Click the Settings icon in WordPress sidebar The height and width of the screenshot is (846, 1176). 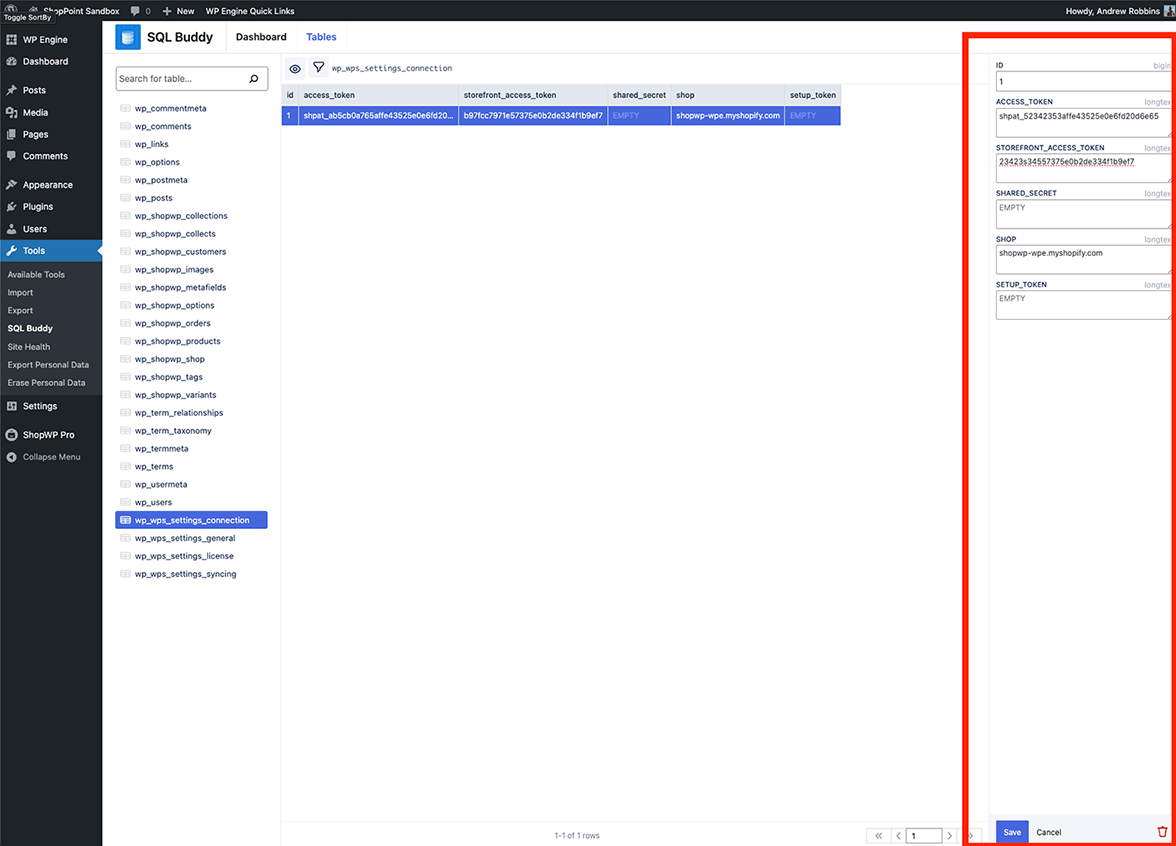pos(11,406)
